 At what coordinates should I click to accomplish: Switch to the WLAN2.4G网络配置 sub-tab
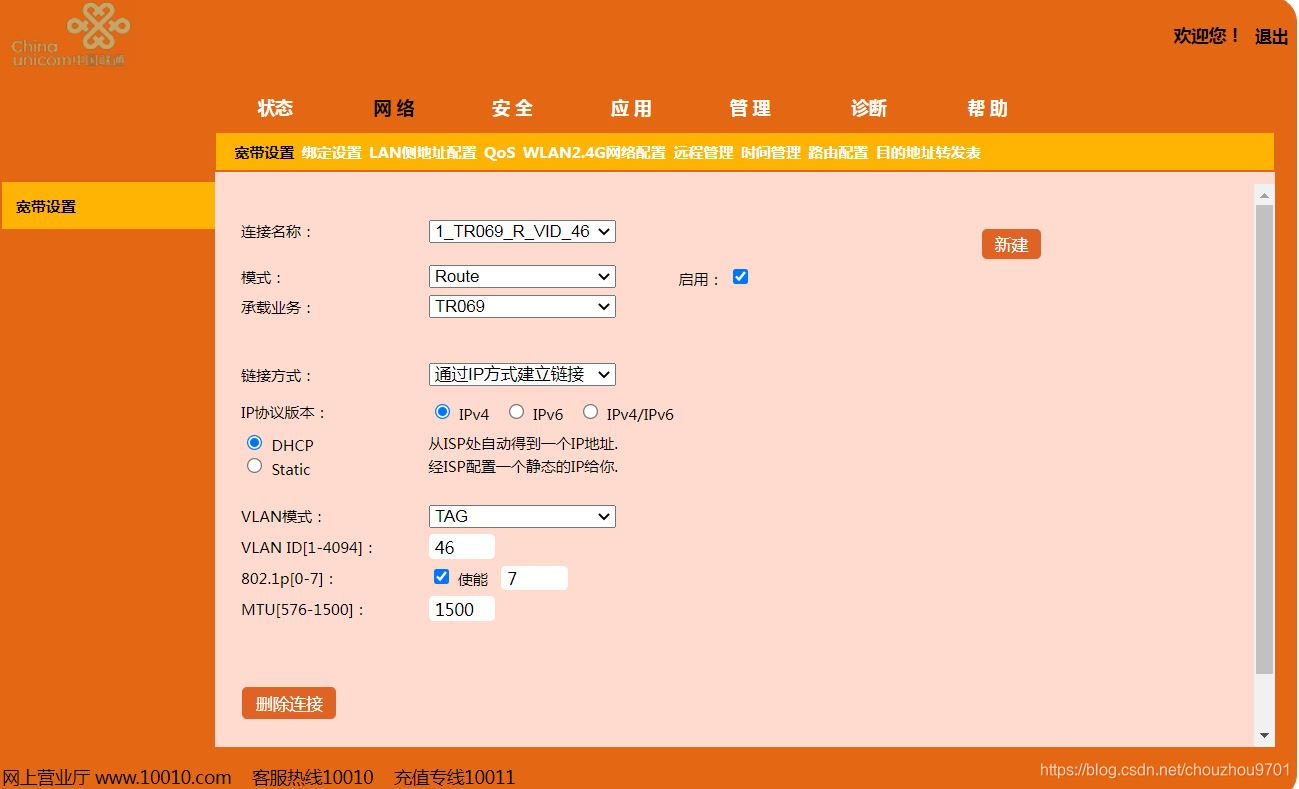594,153
